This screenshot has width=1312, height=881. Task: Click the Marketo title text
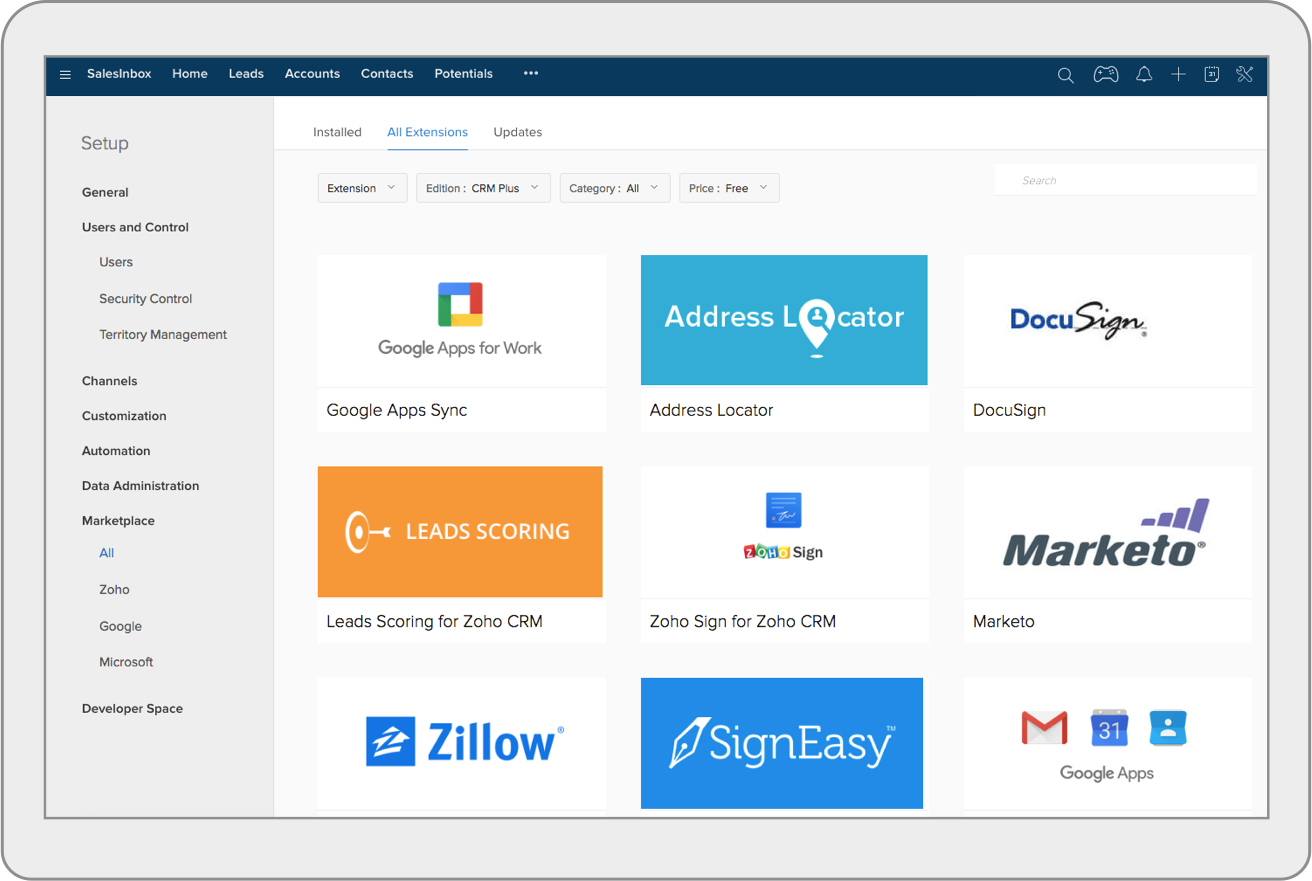[1004, 621]
